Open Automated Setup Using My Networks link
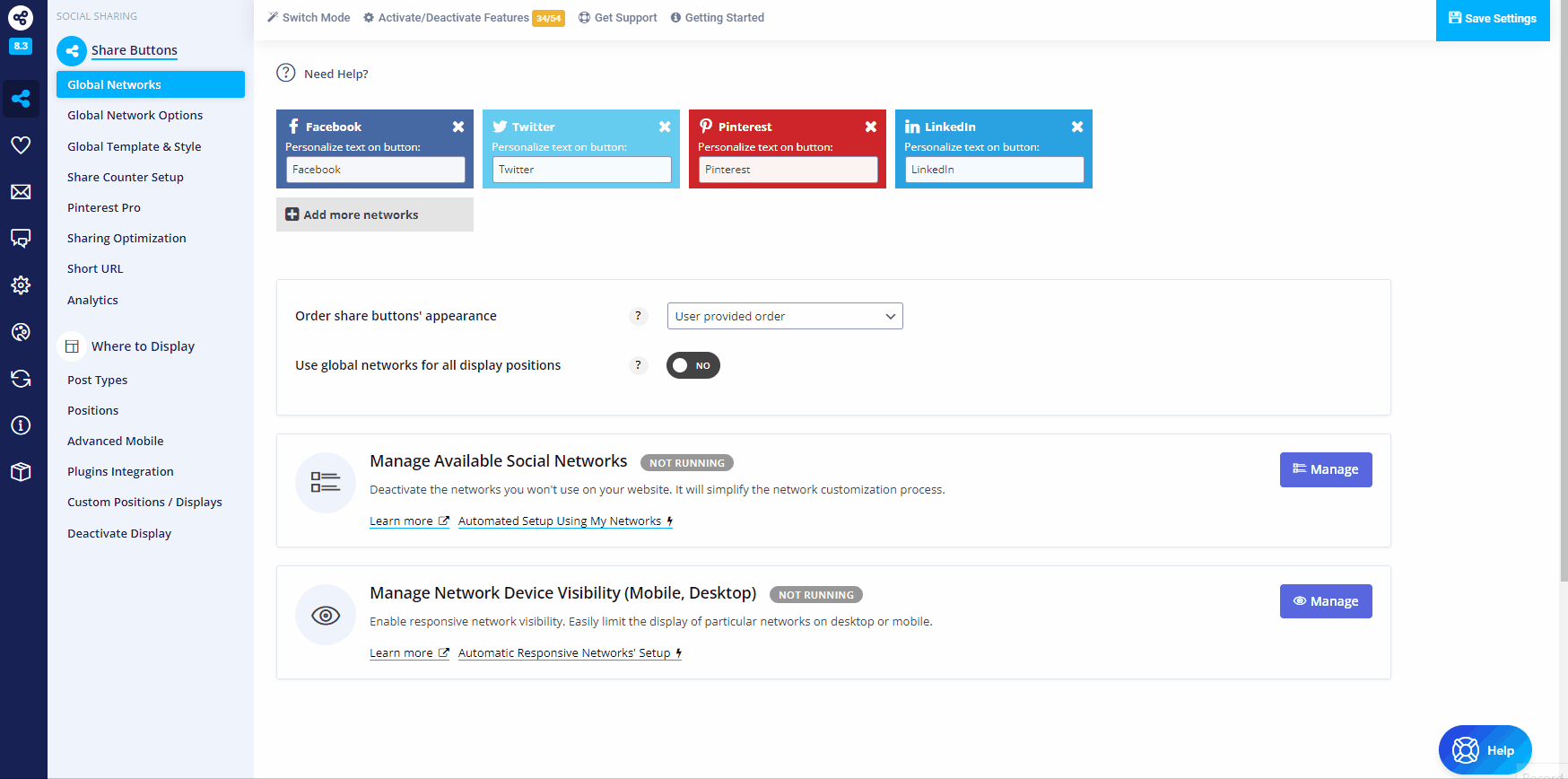The width and height of the screenshot is (1568, 779). pos(564,521)
